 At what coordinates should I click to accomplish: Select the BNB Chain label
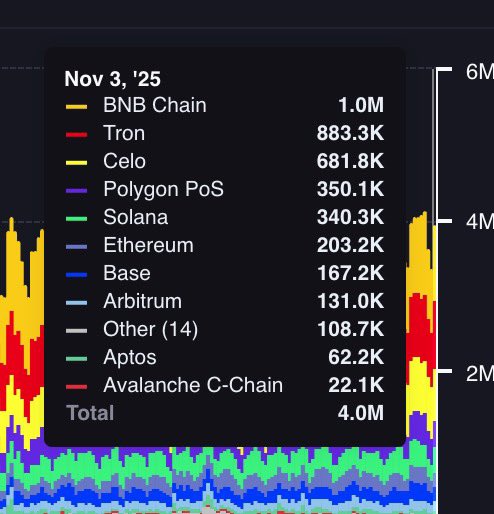click(155, 105)
